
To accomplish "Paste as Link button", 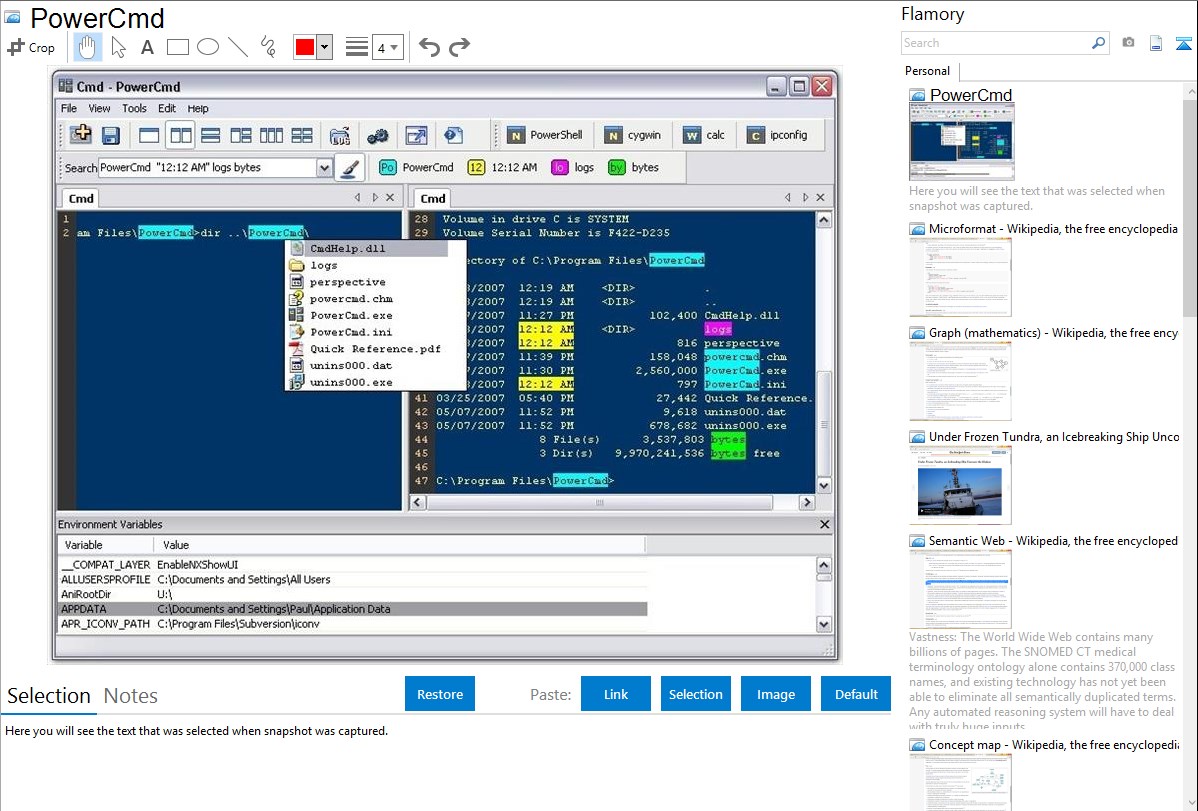I will tap(616, 694).
